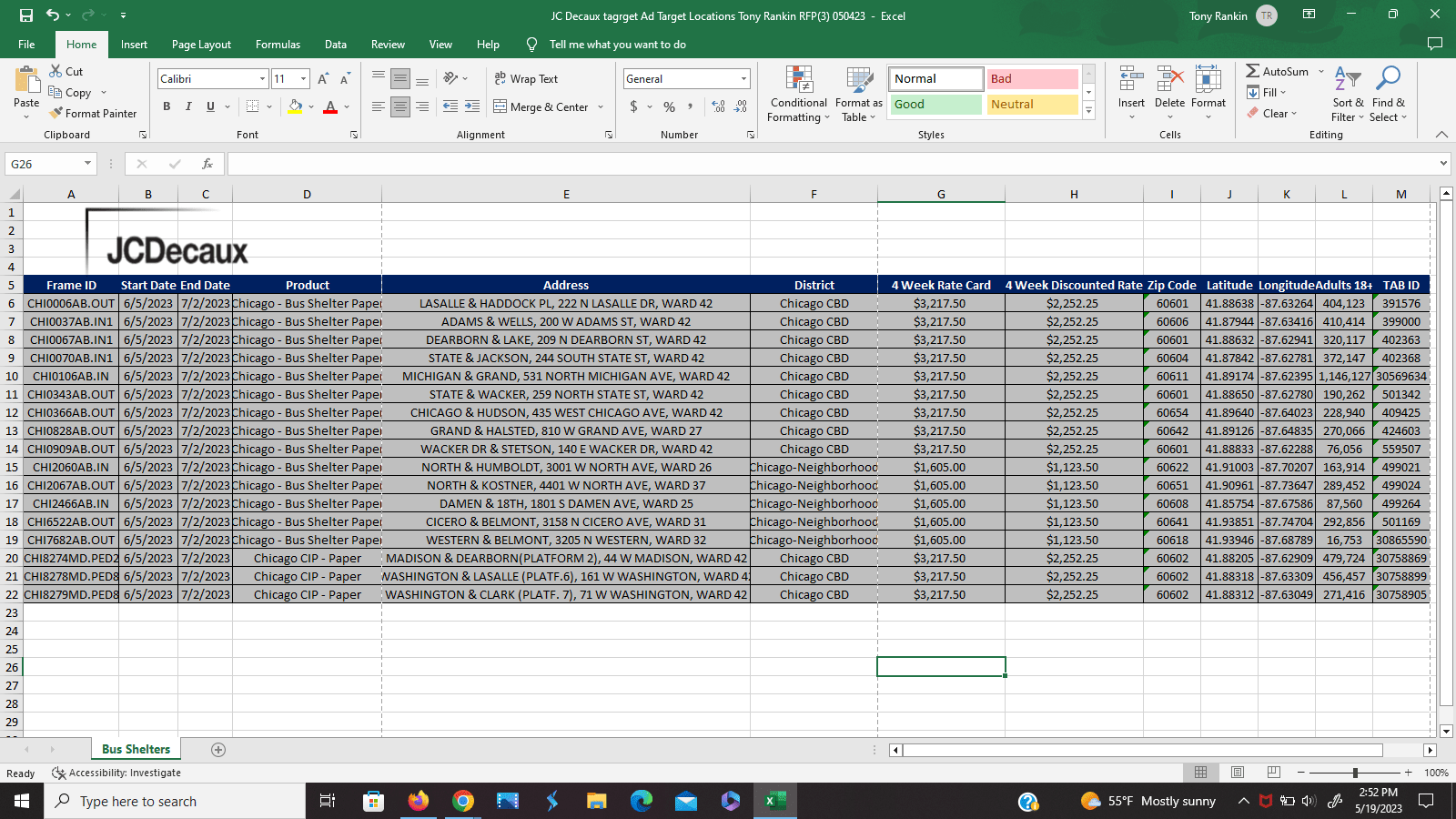Open Excel from the Windows taskbar
Viewport: 1456px width, 819px height.
click(x=775, y=801)
